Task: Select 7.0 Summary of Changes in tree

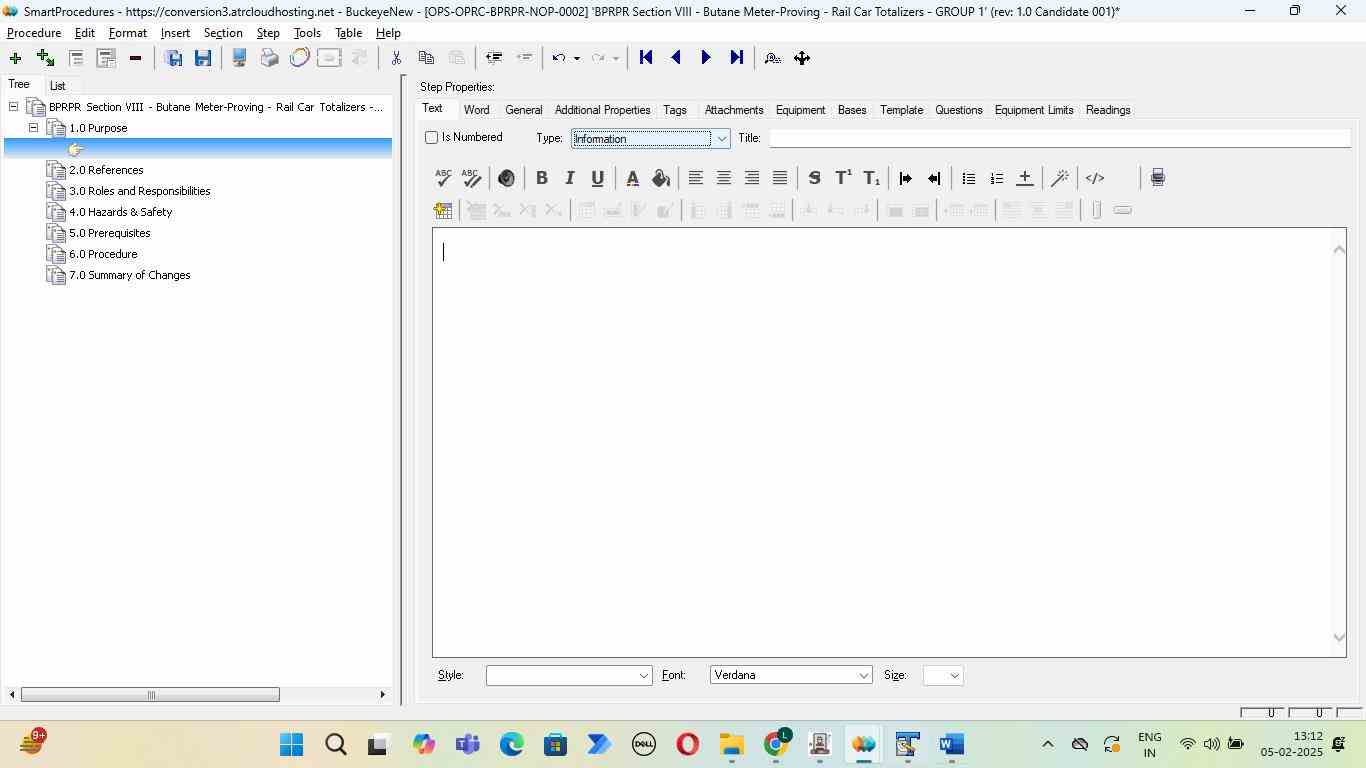Action: tap(129, 275)
